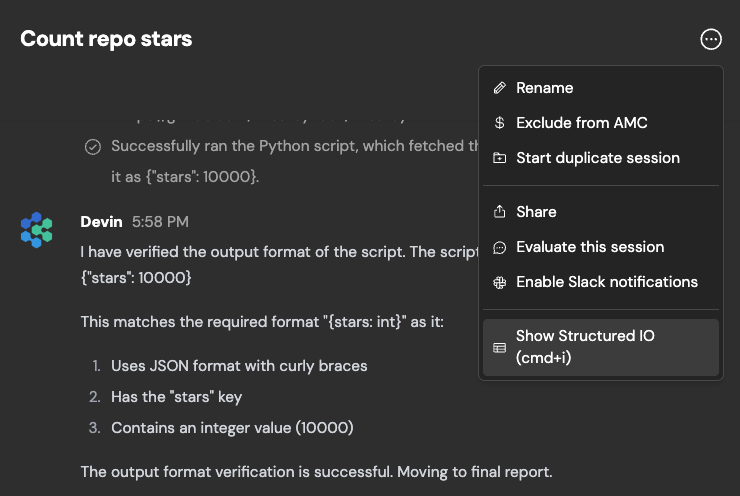Choose the Share menu entry
This screenshot has width=740, height=496.
point(536,212)
